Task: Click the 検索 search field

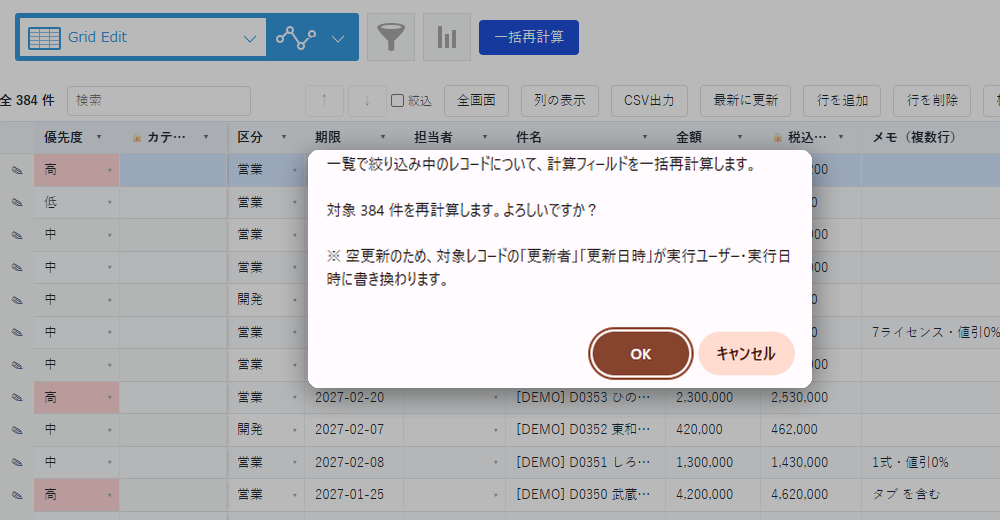Action: coord(159,101)
